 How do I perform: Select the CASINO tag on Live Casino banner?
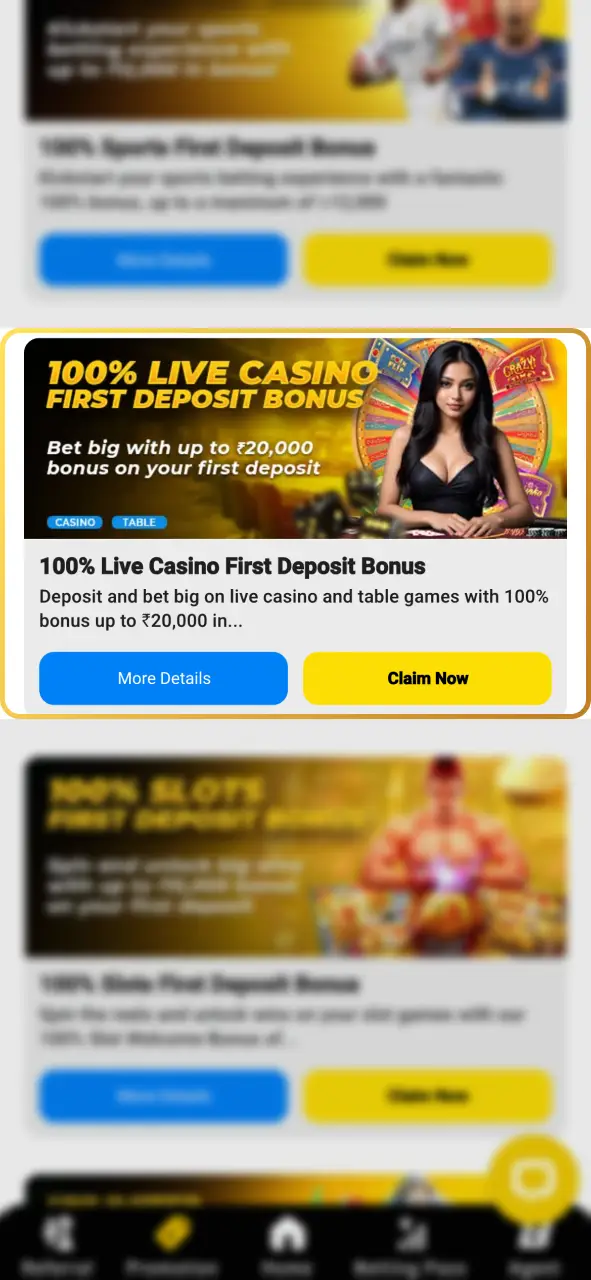75,522
